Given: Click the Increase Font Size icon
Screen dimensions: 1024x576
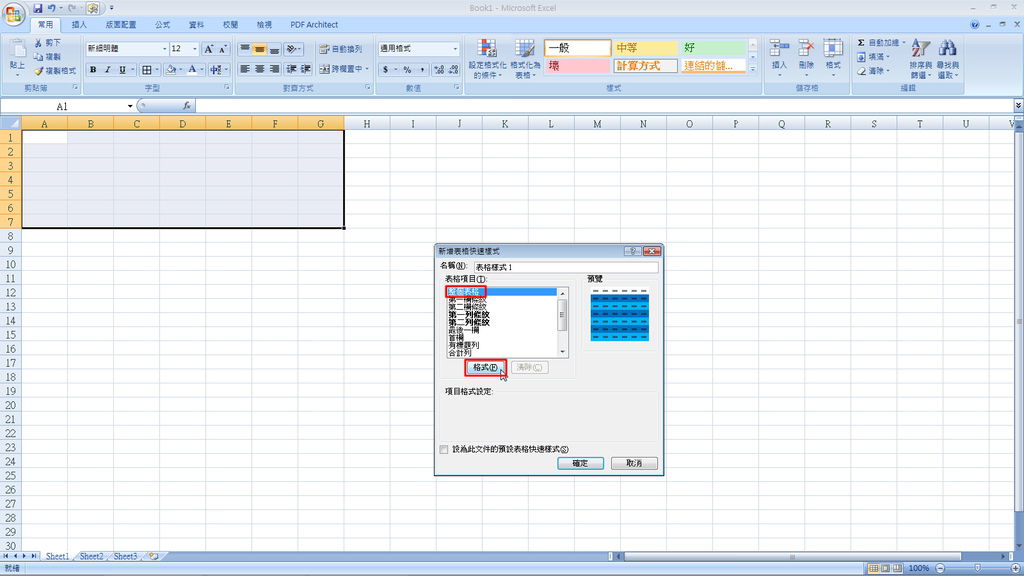Looking at the screenshot, I should coord(208,49).
